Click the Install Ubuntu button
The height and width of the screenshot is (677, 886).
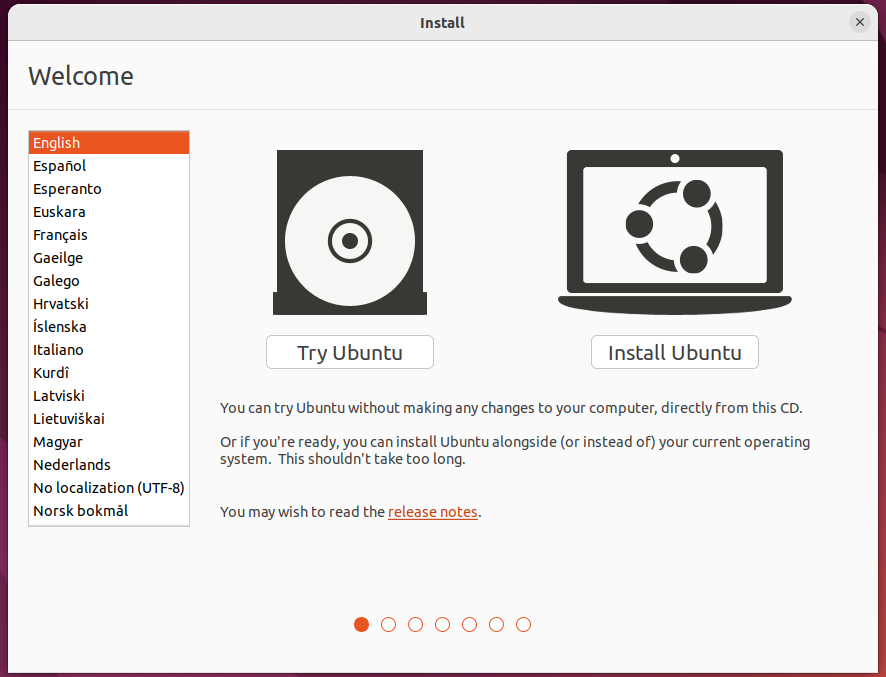675,352
